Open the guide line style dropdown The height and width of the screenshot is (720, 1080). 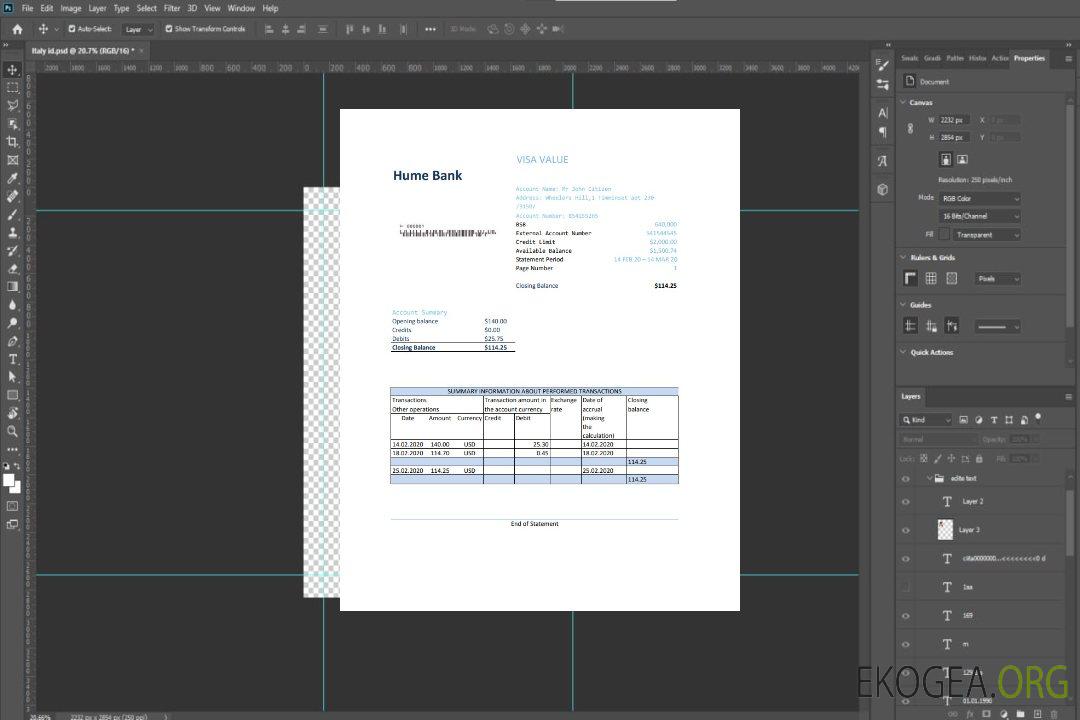point(997,327)
